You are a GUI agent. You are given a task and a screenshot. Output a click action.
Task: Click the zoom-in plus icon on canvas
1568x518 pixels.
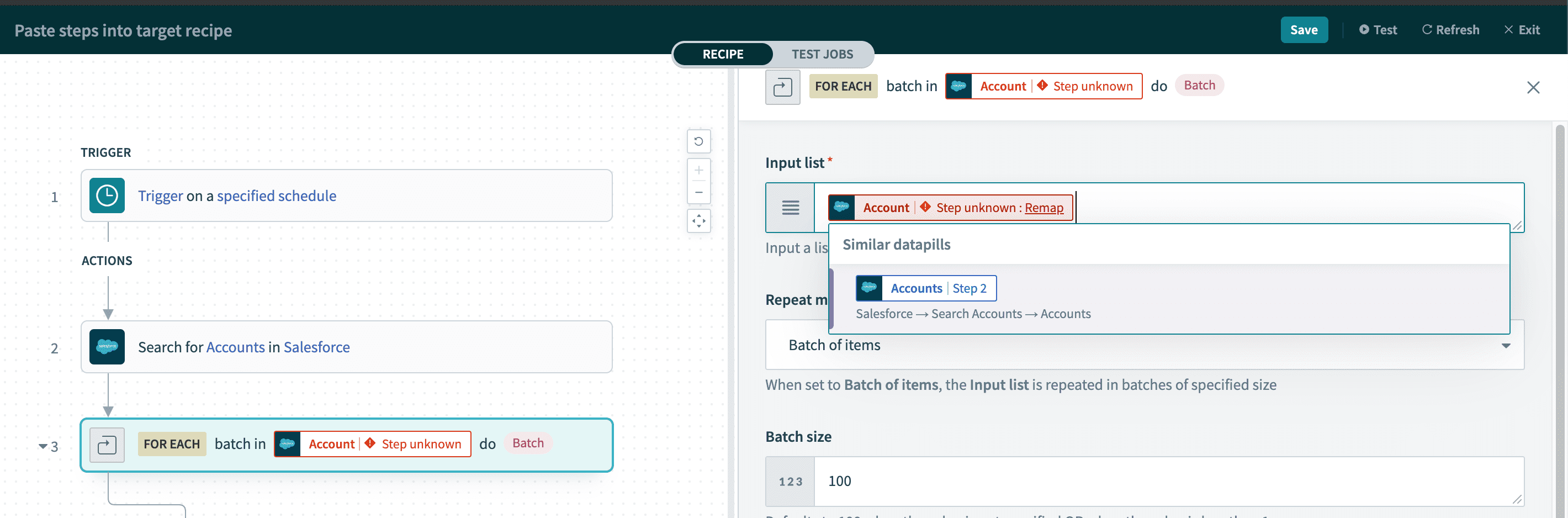click(x=699, y=170)
